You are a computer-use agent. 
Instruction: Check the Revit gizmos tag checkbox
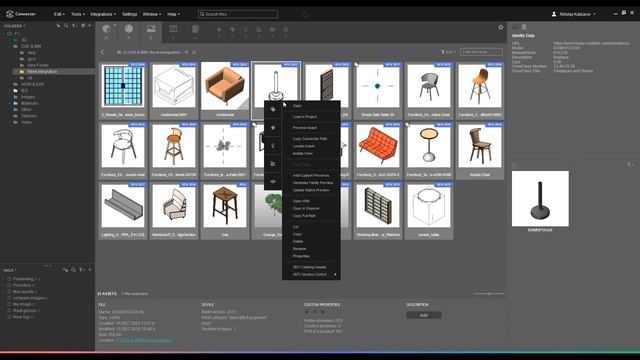[9, 311]
